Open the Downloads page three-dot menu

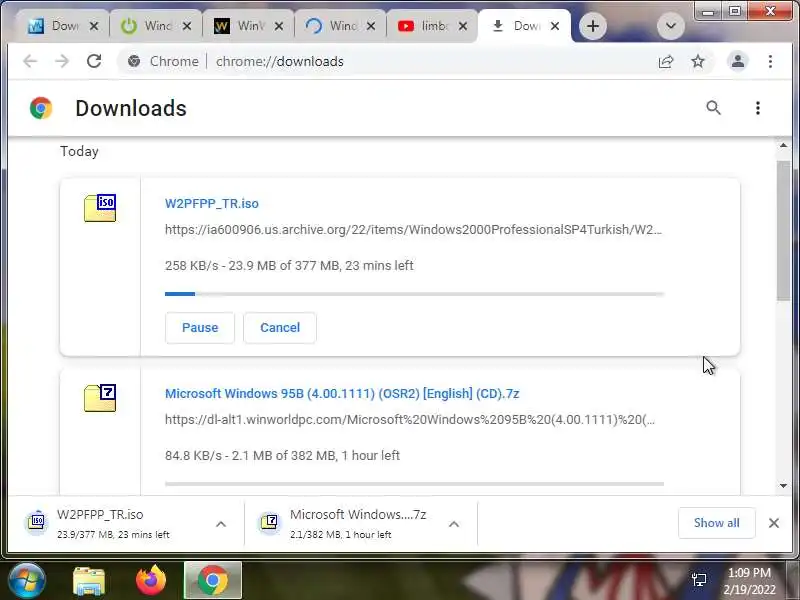click(x=758, y=108)
